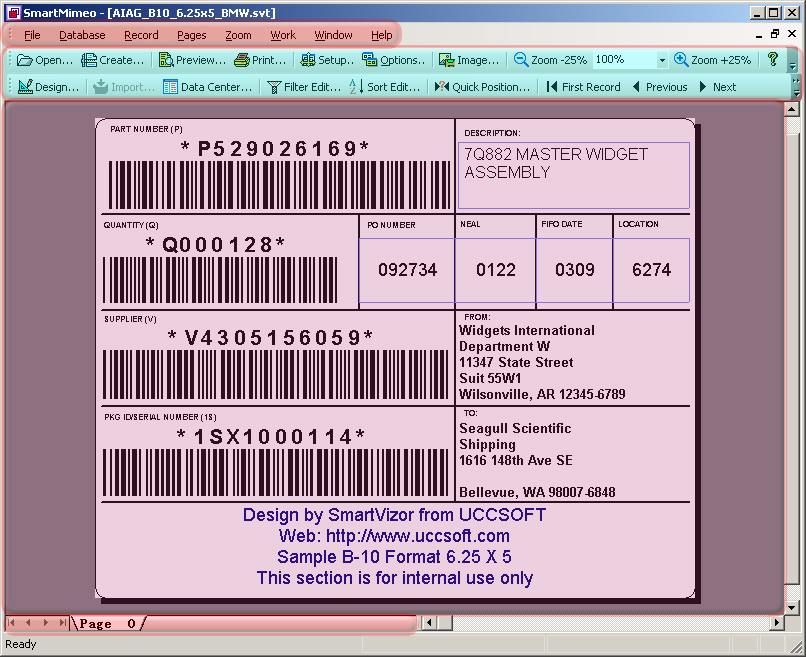Click the quantity text '* Q000128*'
806x657 pixels.
(x=215, y=245)
